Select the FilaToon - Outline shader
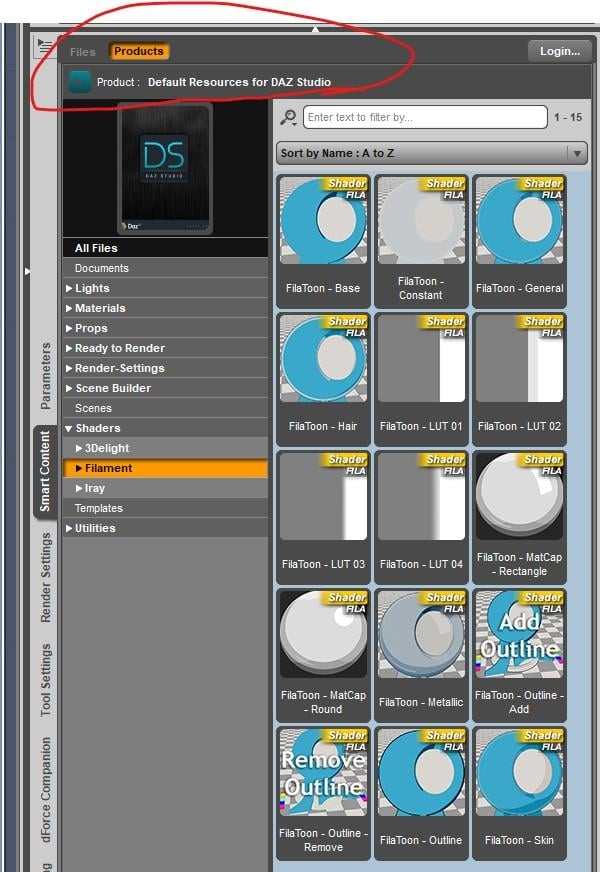This screenshot has width=600, height=872. point(421,792)
